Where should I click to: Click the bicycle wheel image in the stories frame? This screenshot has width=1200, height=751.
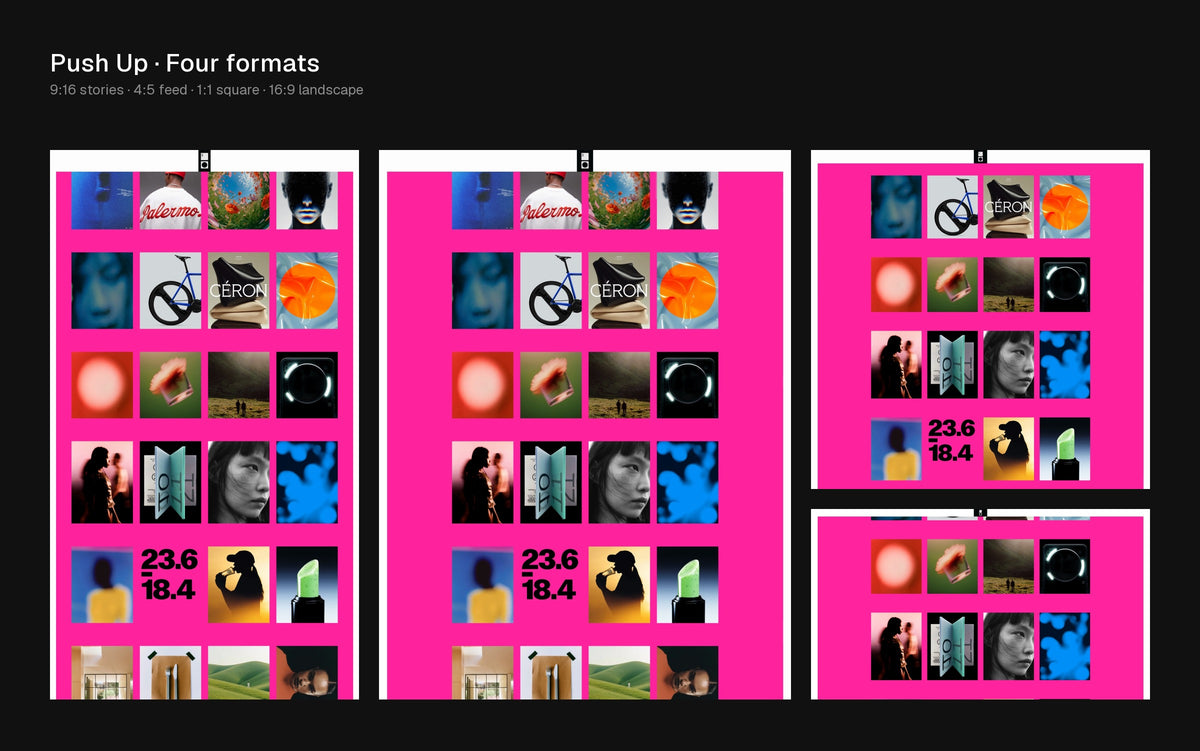(170, 290)
